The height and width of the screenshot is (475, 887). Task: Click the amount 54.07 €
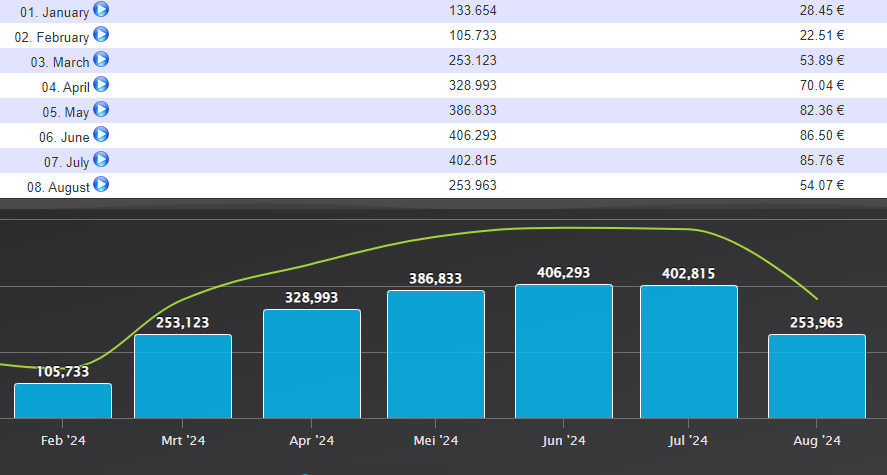point(822,185)
